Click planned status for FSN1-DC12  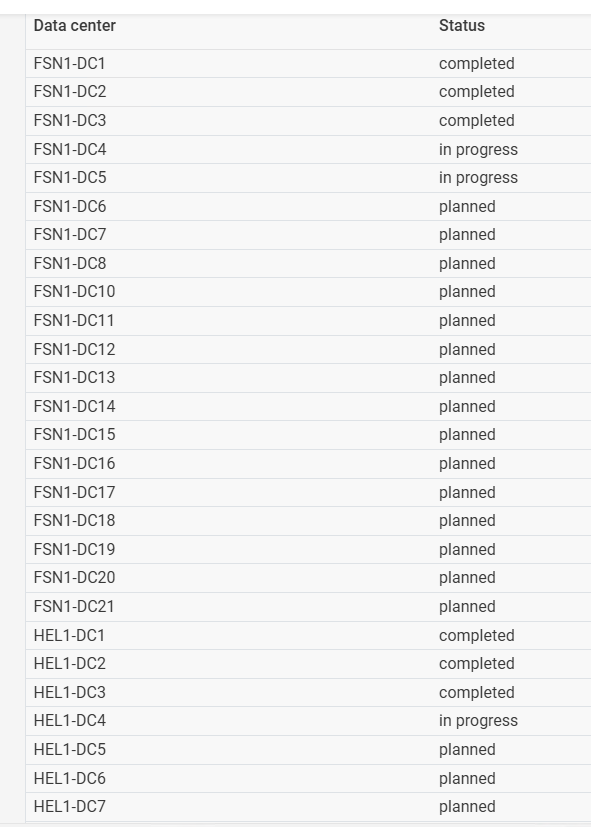pyautogui.click(x=467, y=349)
